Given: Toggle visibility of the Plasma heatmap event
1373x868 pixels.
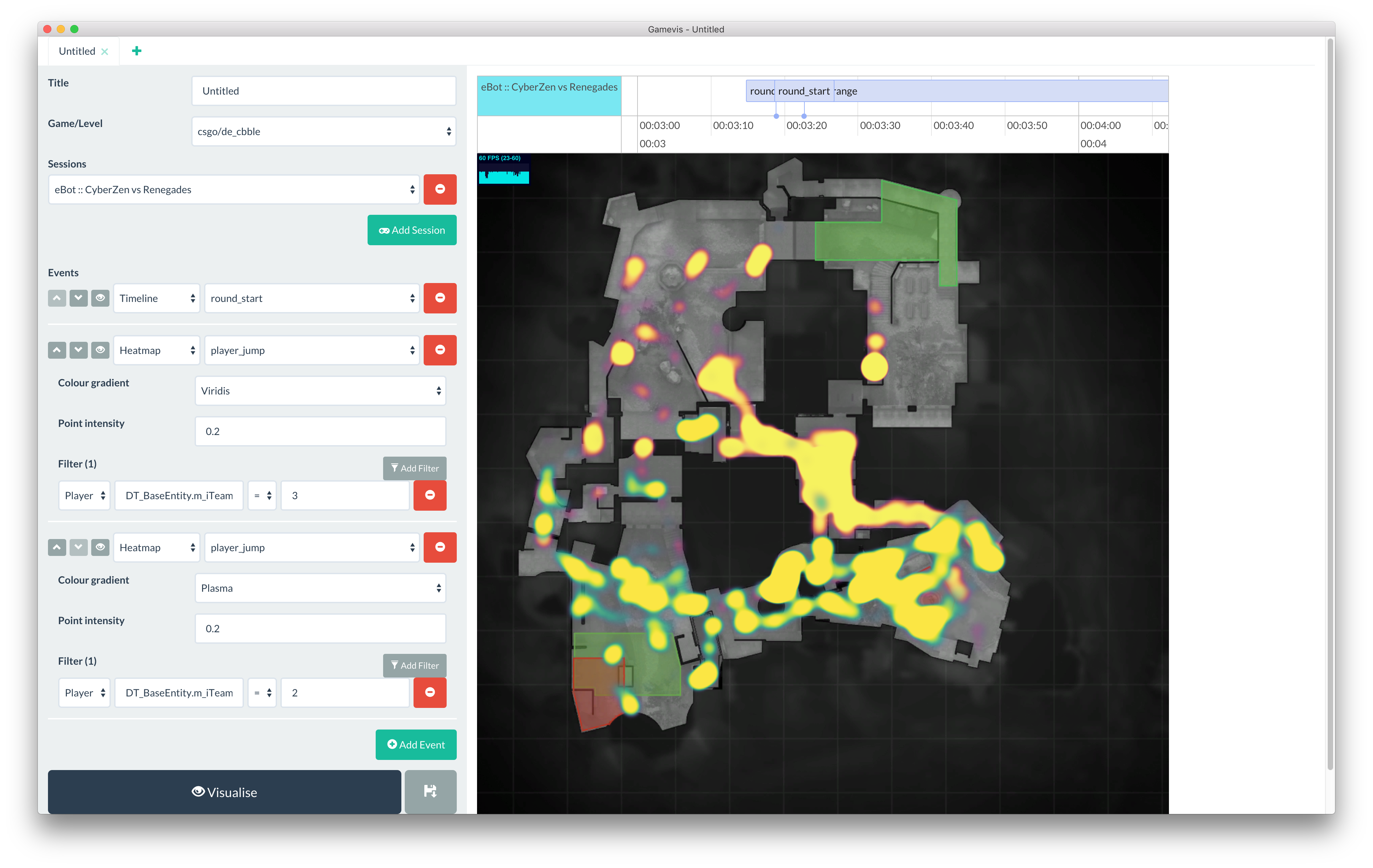Looking at the screenshot, I should click(100, 547).
